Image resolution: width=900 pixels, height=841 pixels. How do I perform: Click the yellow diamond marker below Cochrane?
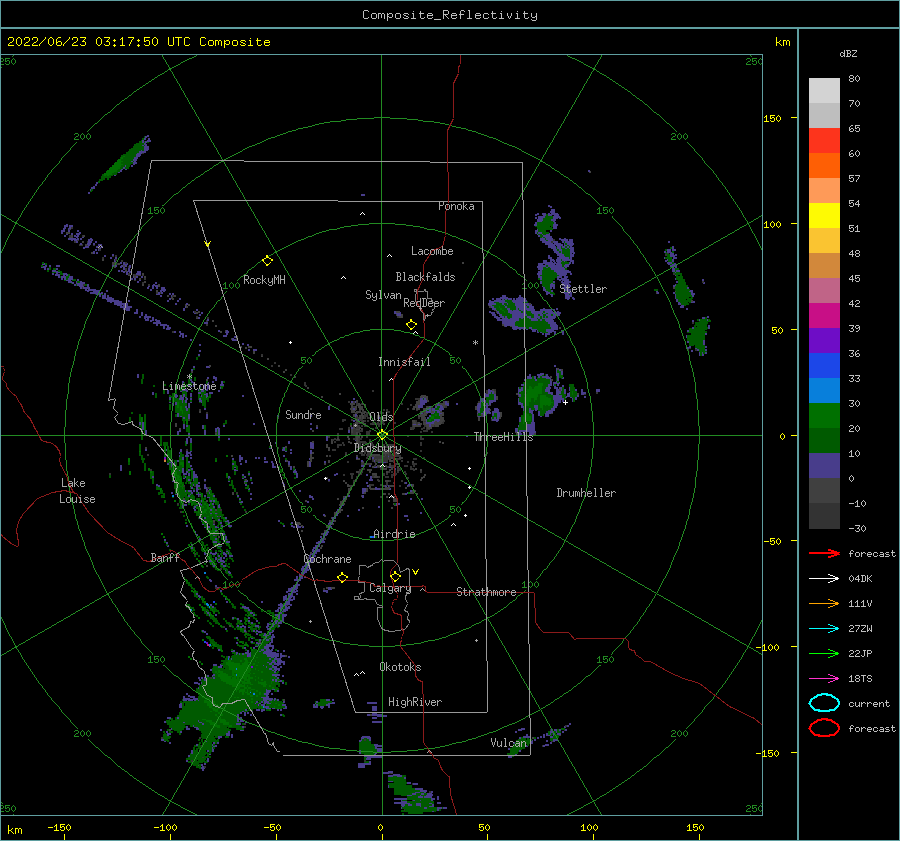pos(342,577)
